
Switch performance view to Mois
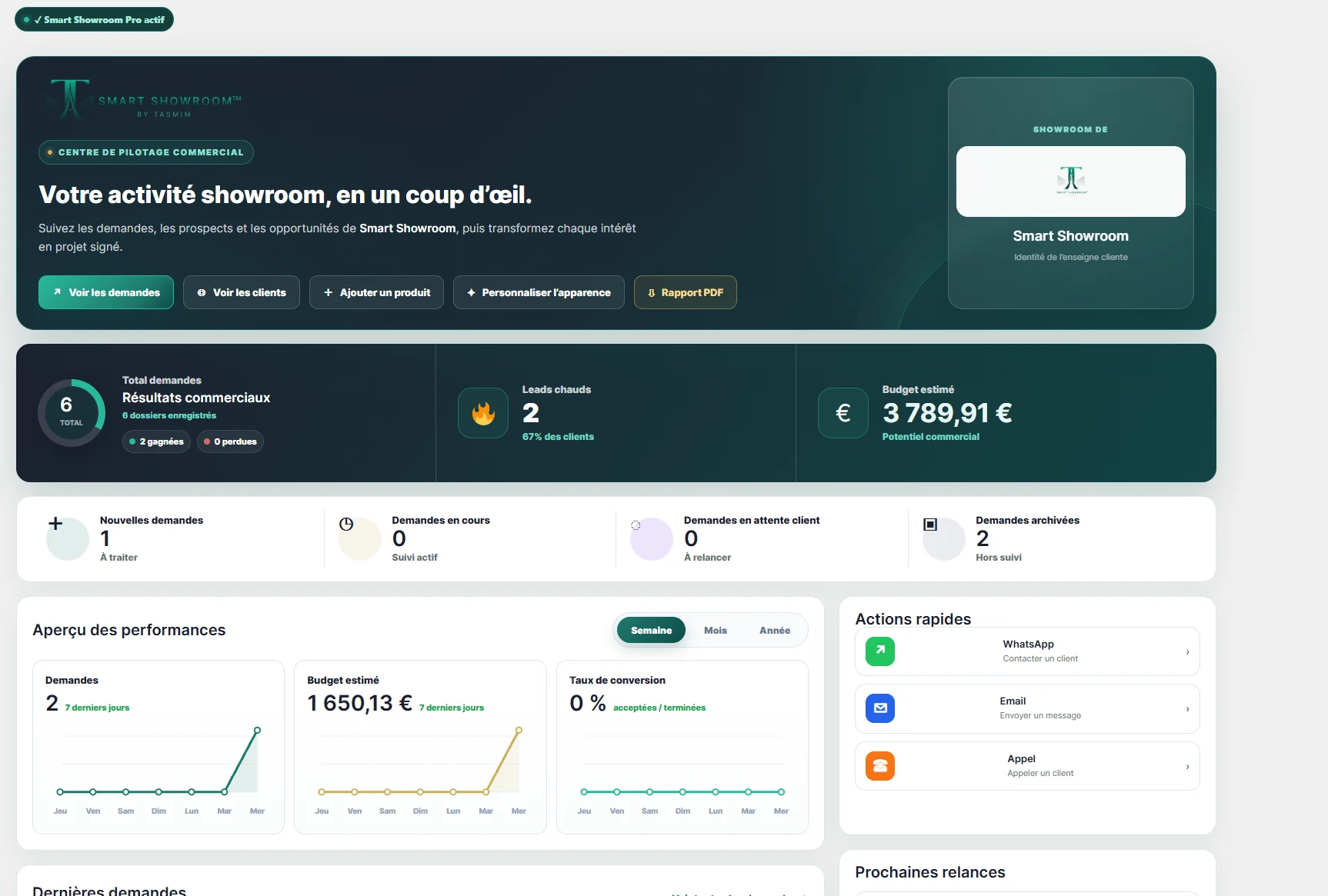[x=716, y=631]
